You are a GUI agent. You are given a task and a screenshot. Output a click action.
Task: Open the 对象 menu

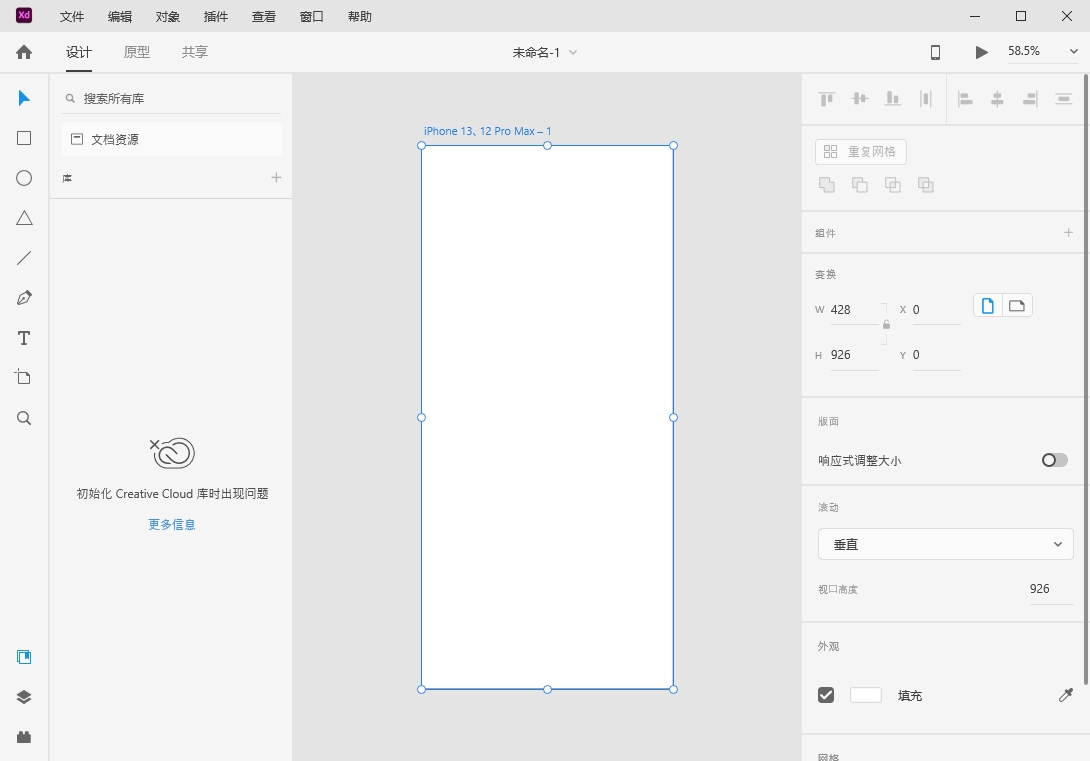(168, 17)
